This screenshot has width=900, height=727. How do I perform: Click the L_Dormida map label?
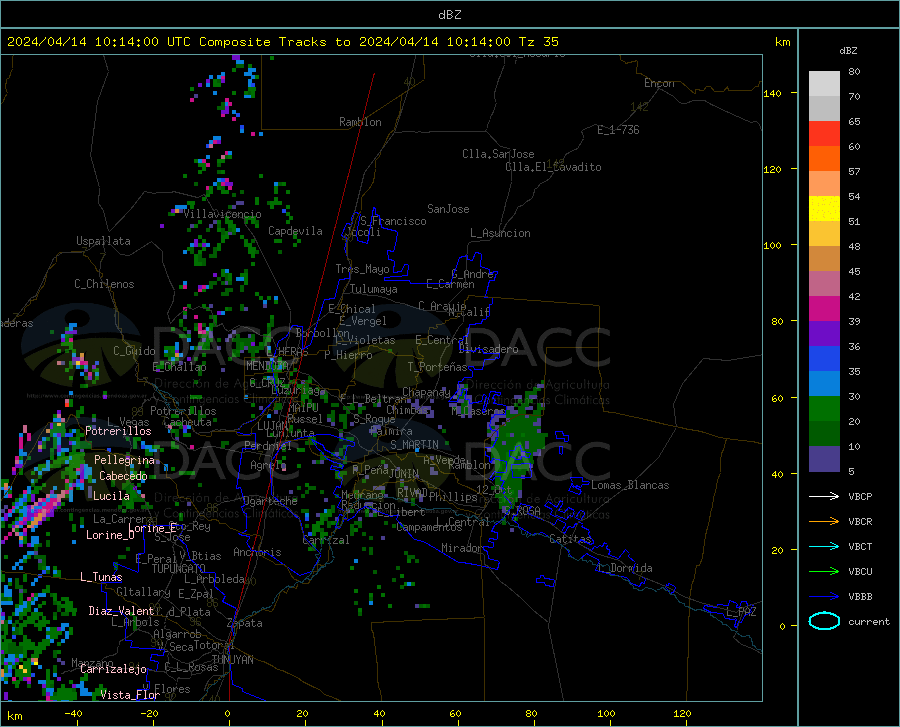(624, 568)
